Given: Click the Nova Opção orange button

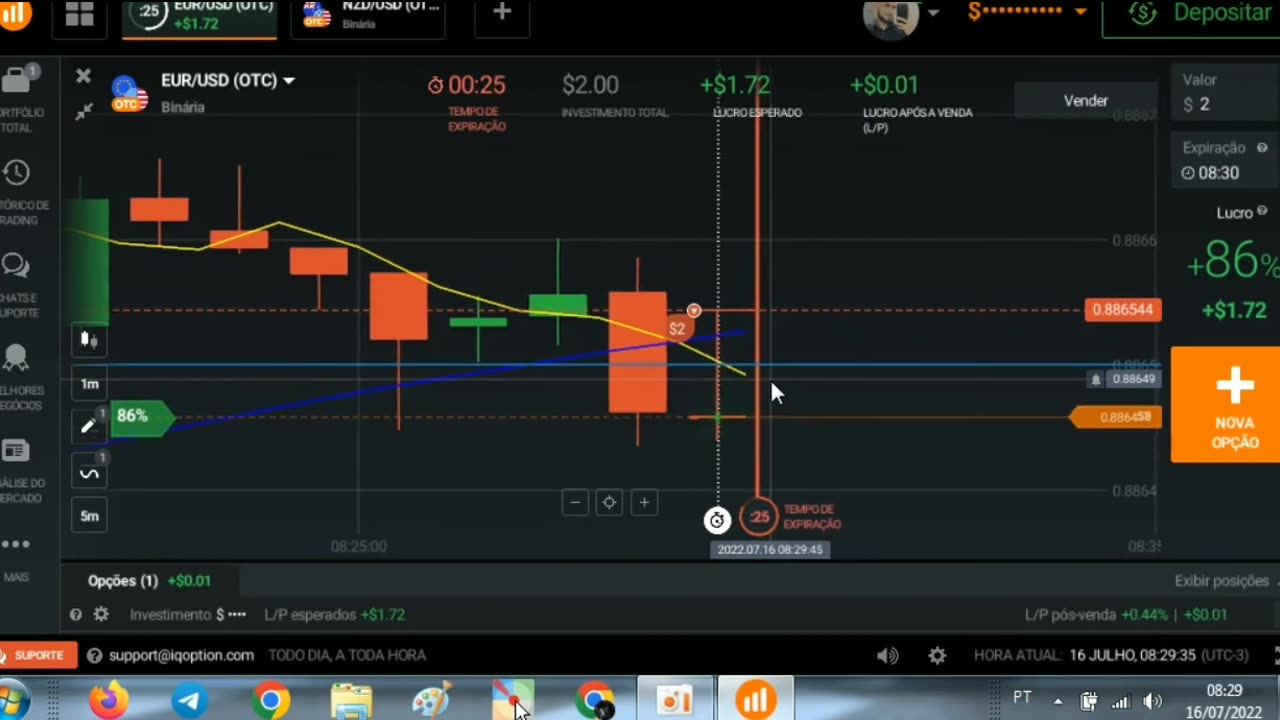Looking at the screenshot, I should pos(1226,404).
